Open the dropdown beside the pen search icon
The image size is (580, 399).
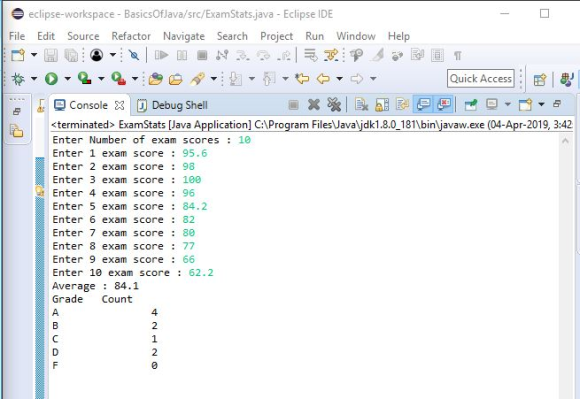point(214,79)
